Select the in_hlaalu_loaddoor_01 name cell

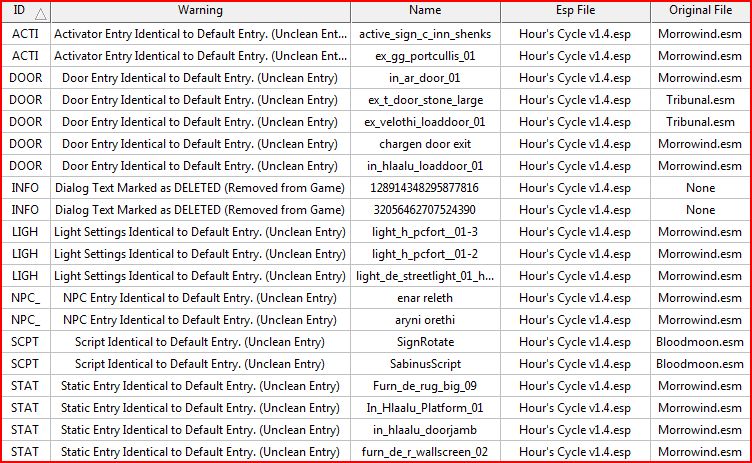[x=425, y=166]
